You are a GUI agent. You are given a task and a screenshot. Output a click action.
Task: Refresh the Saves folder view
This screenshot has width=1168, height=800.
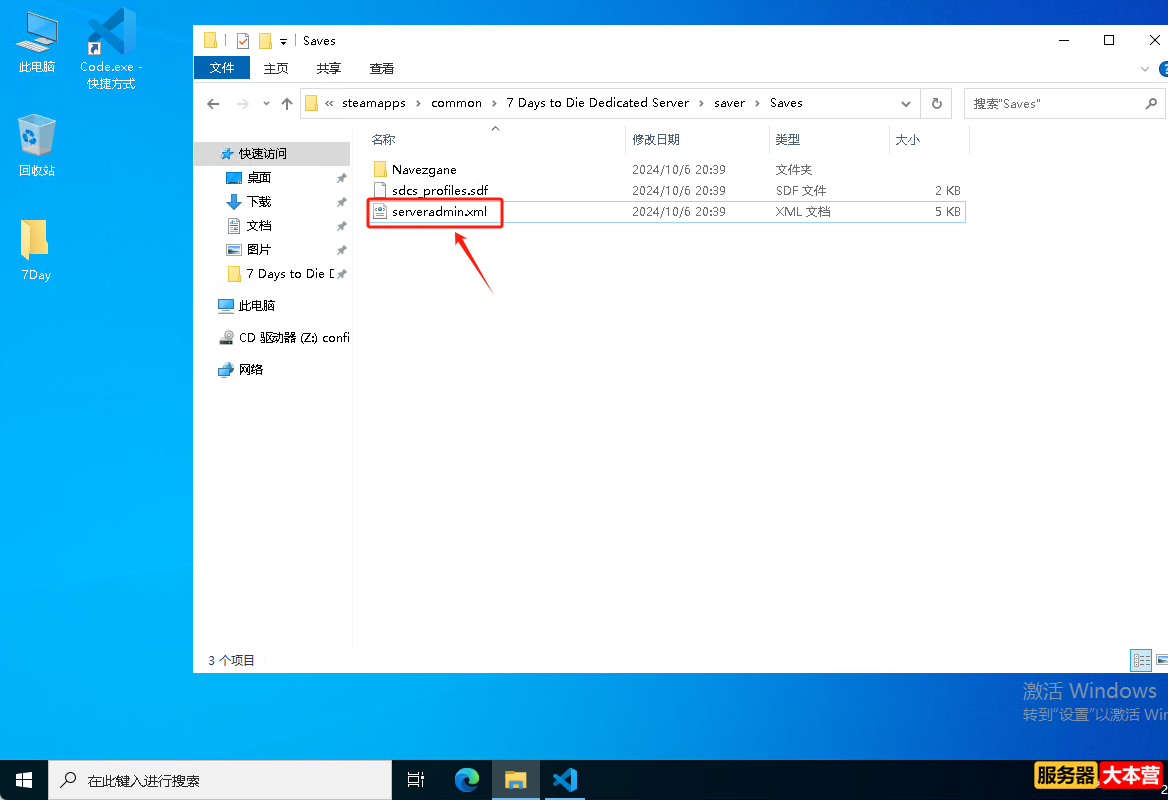tap(936, 104)
